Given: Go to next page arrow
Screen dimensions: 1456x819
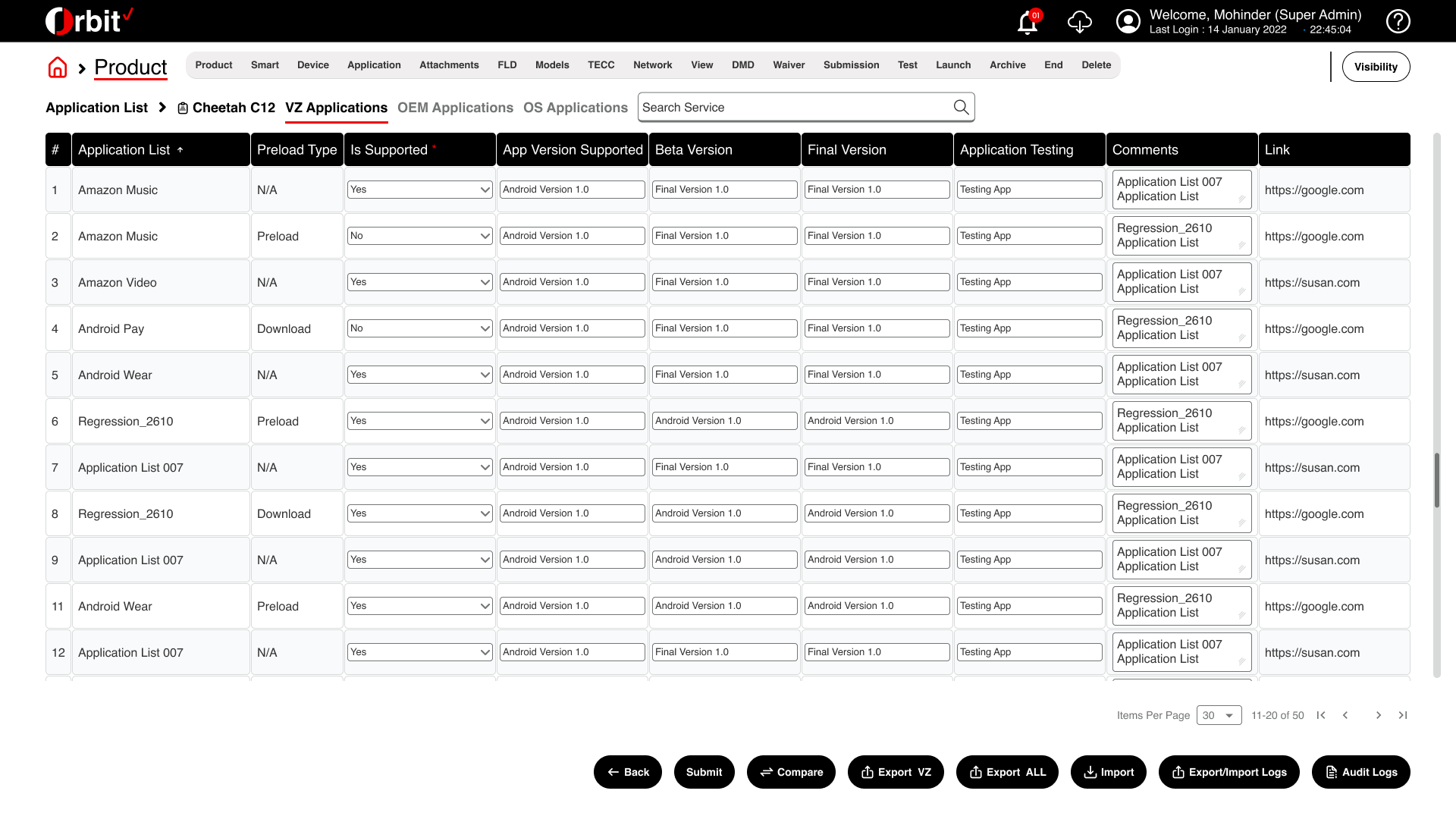Looking at the screenshot, I should [x=1379, y=715].
